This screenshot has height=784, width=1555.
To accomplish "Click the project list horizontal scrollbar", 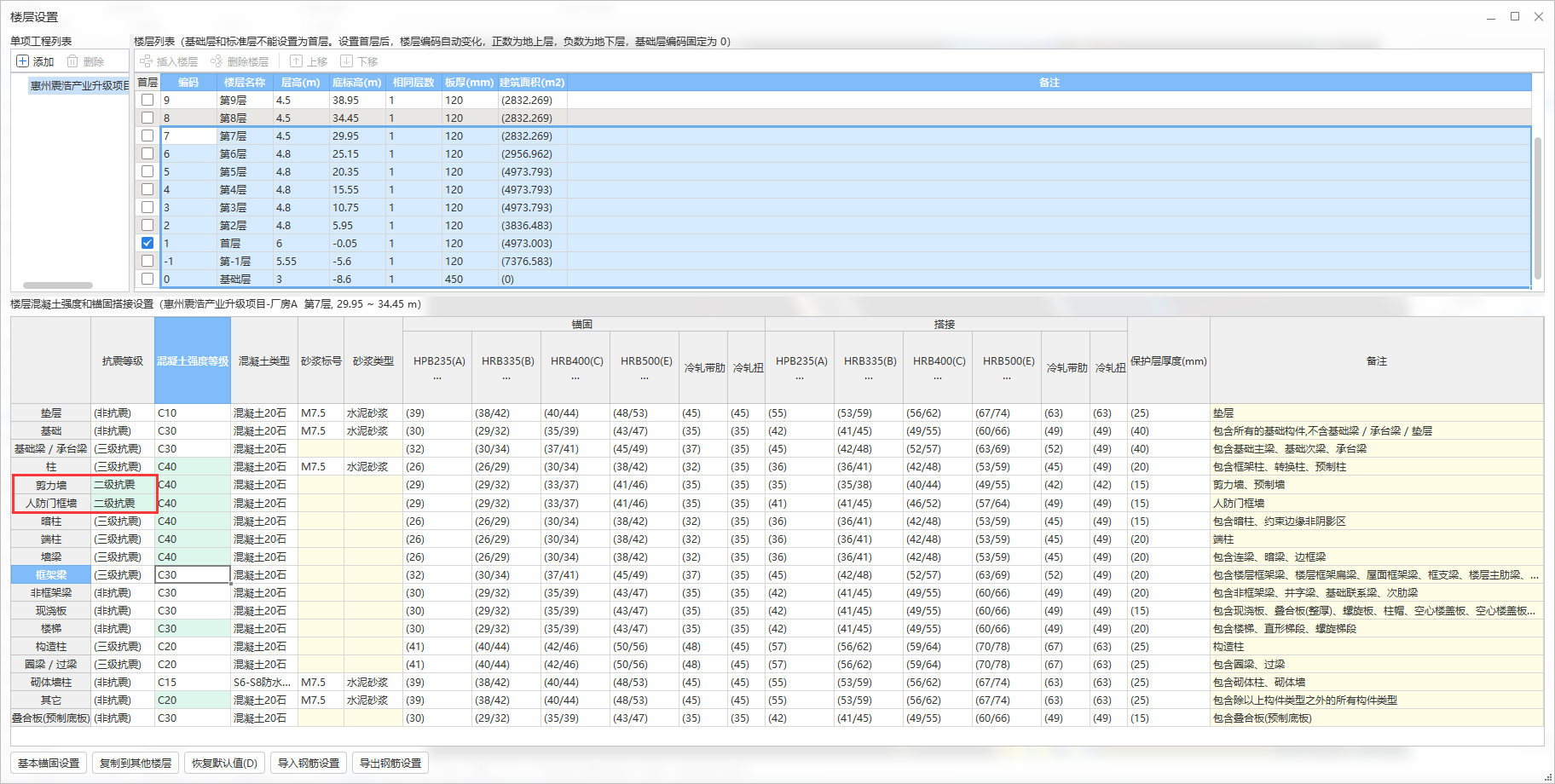I will tap(58, 285).
